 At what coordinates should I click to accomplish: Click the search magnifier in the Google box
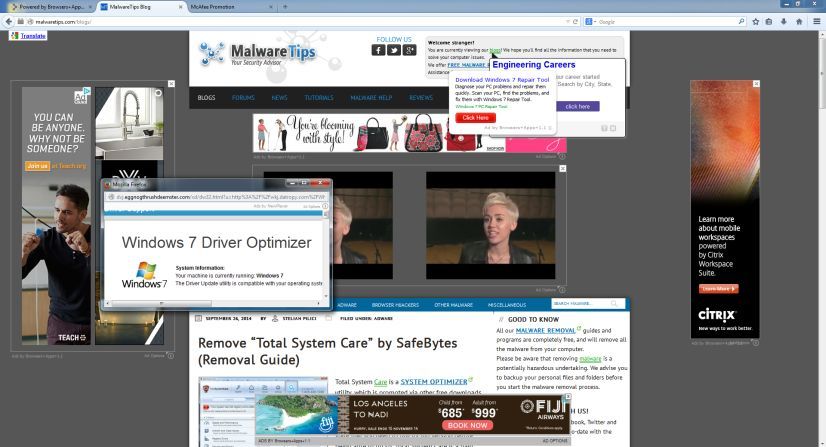pos(741,22)
